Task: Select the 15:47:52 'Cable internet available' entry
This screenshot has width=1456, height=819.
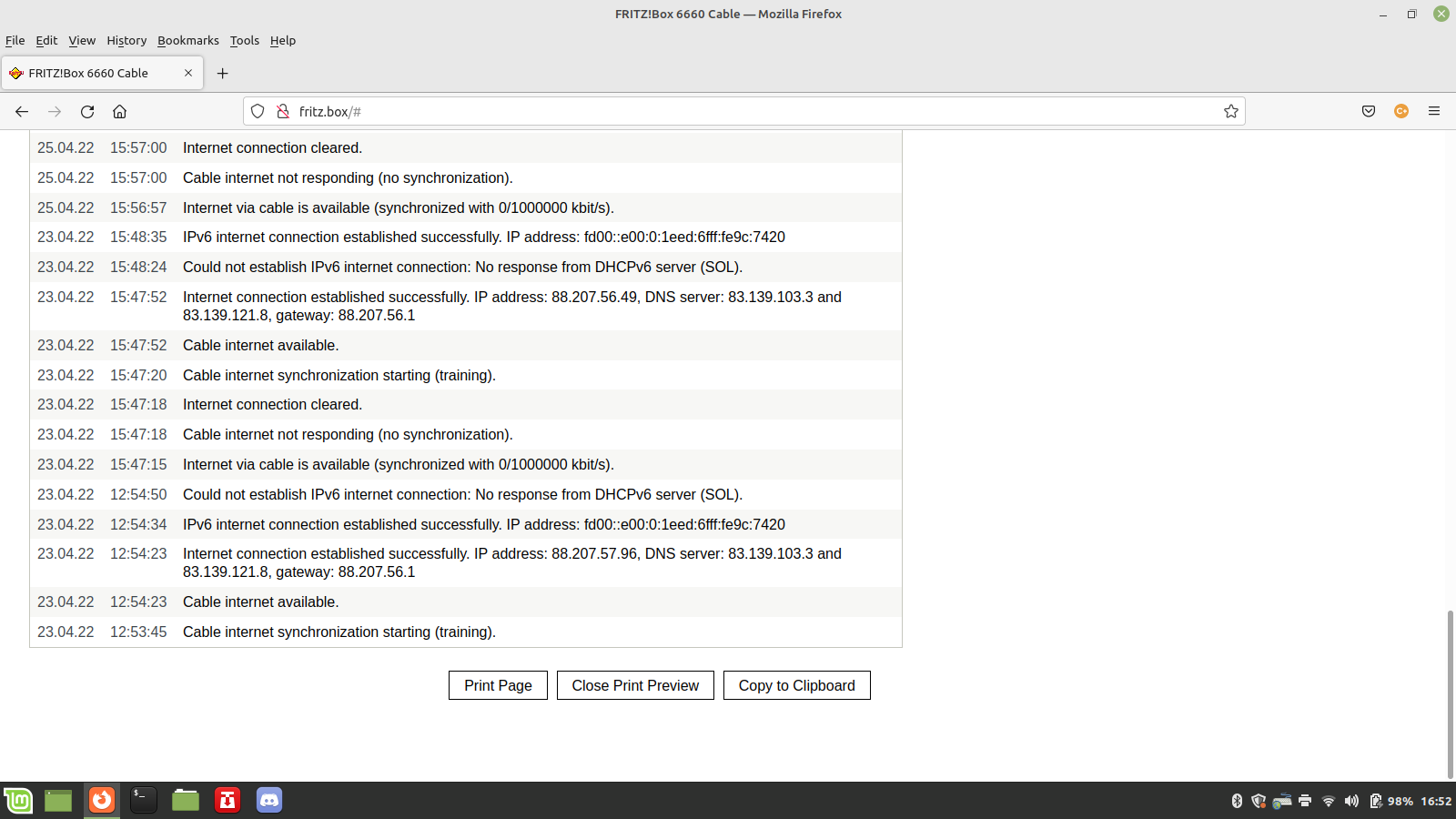Action: click(466, 345)
